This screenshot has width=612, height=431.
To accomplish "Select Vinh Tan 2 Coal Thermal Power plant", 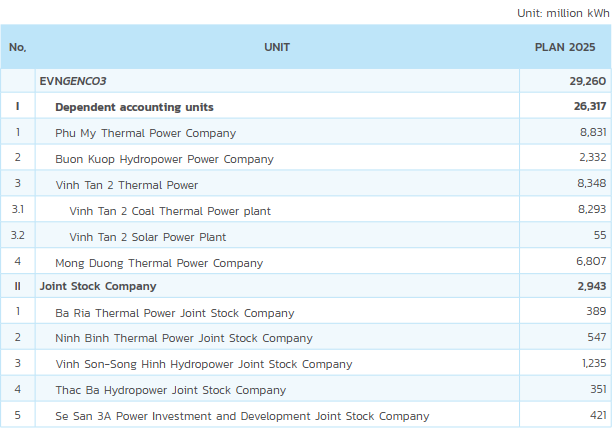I will [170, 211].
